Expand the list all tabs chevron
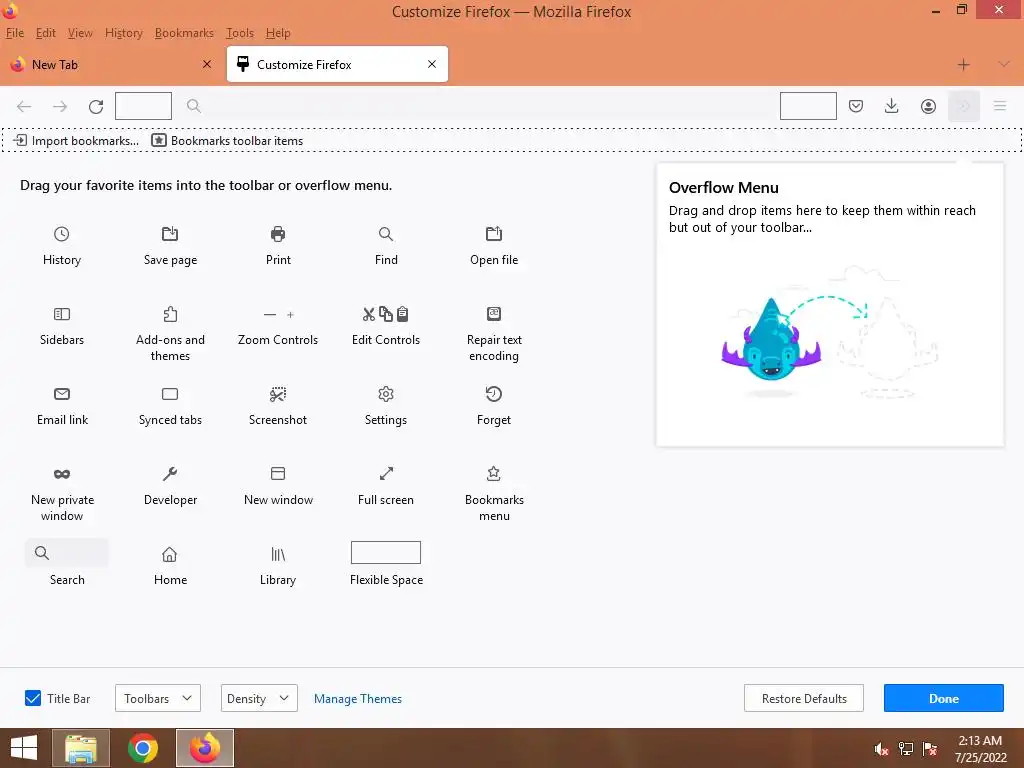1024x768 pixels. 1004,64
